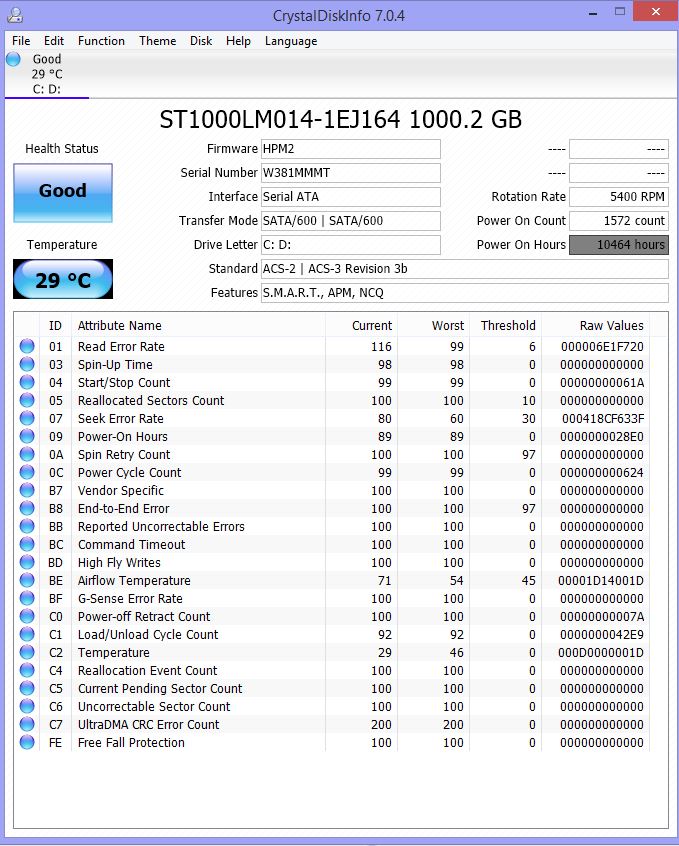Screen dimensions: 679x846
Task: Click the Serial Number field W381MMMT
Action: [x=350, y=173]
